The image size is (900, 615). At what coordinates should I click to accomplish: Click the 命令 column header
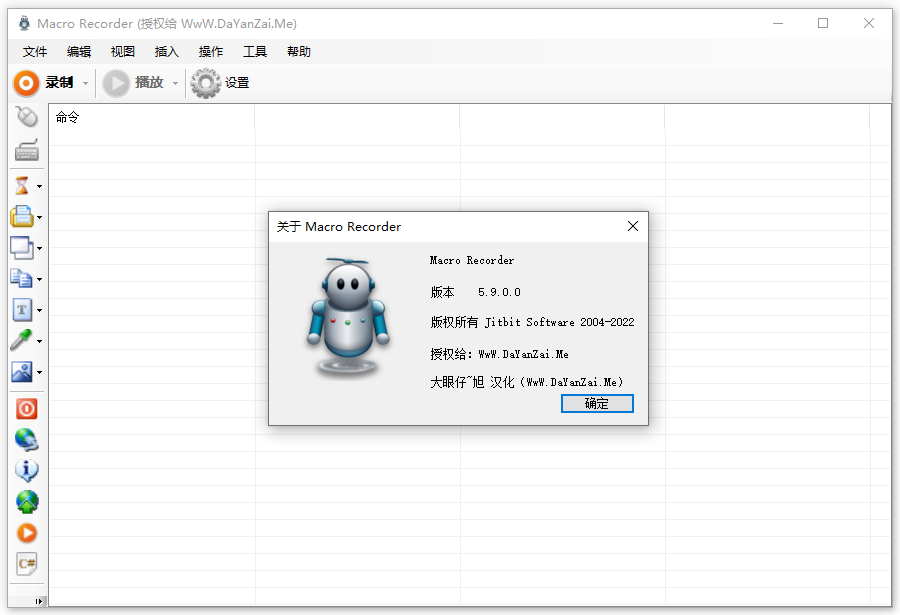[152, 117]
